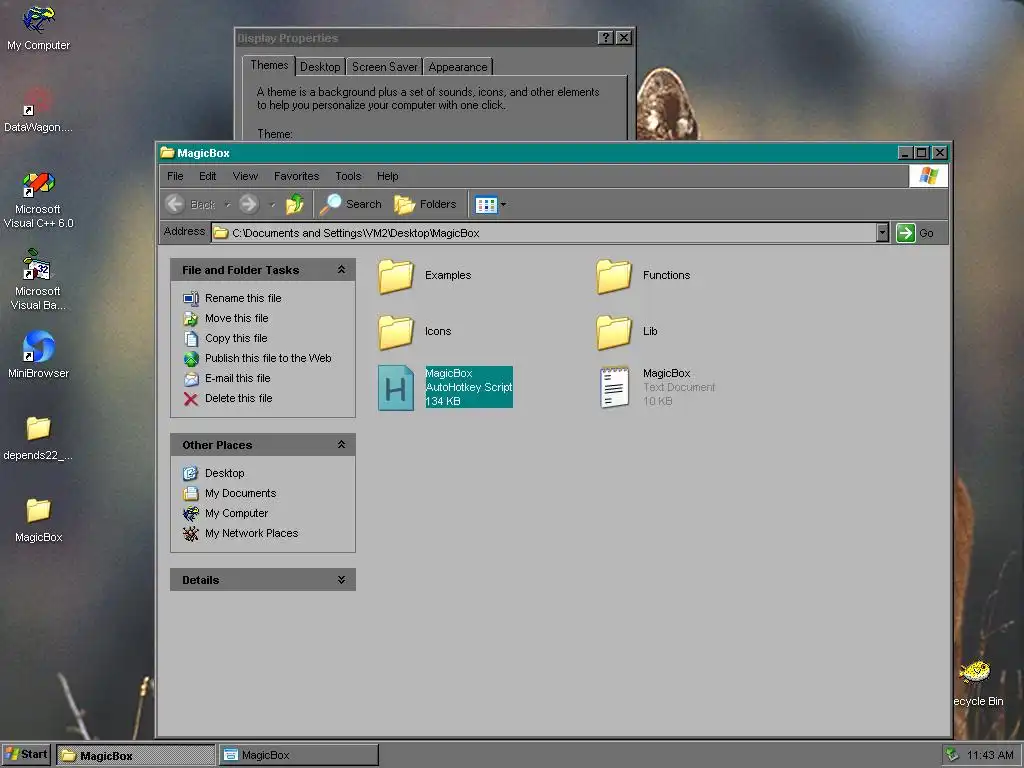Click Move this file
1024x768 pixels.
coord(226,319)
